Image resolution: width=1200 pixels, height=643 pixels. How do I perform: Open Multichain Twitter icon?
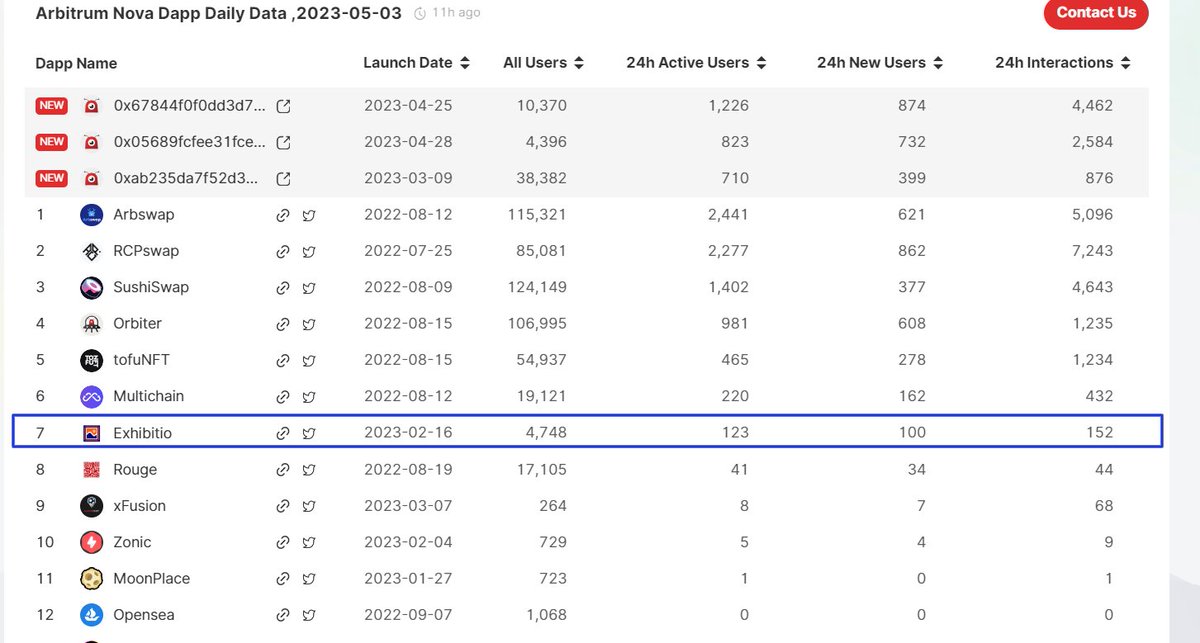pyautogui.click(x=309, y=397)
